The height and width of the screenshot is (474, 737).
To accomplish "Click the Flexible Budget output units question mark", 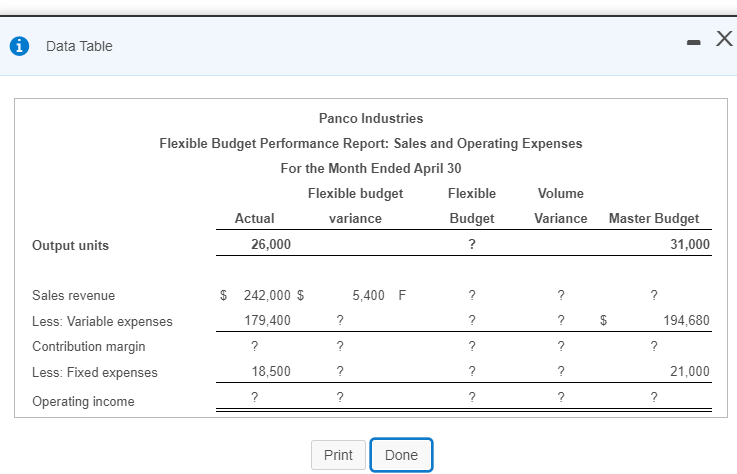I will [471, 245].
